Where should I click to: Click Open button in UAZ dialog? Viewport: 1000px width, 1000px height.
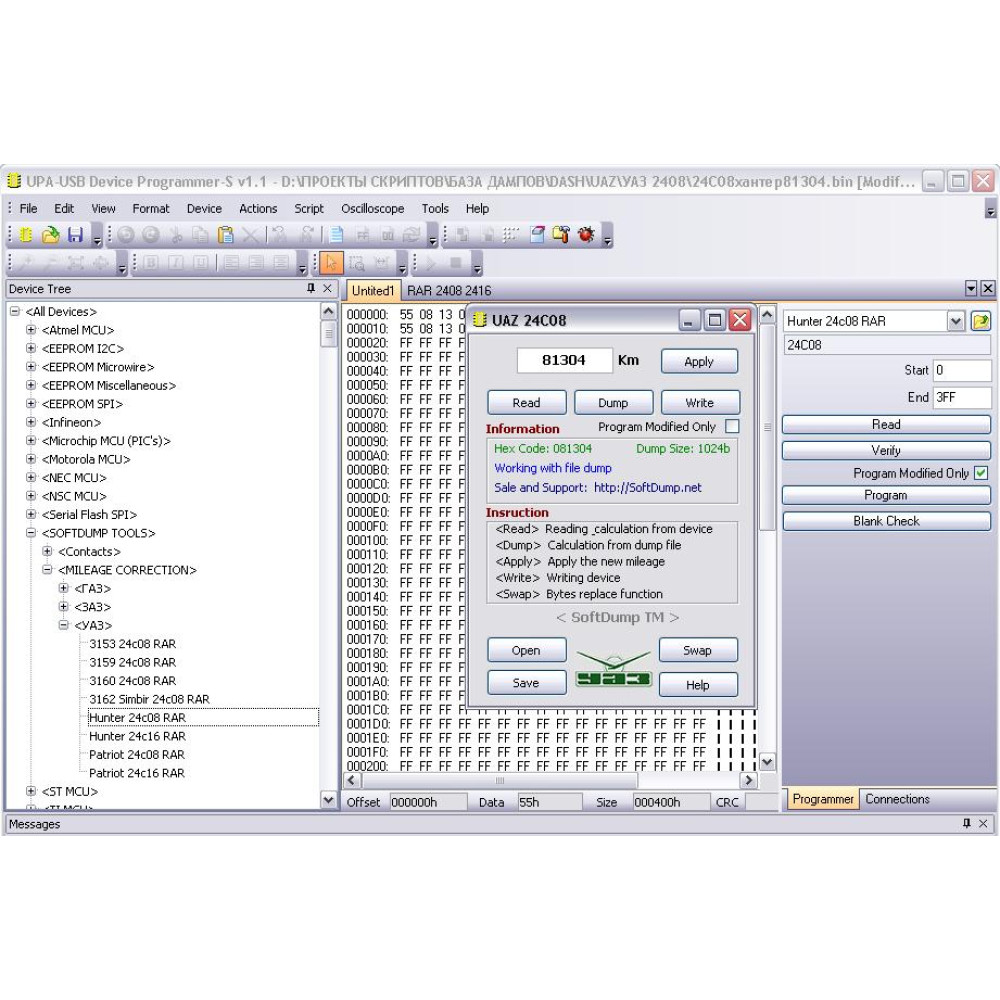click(526, 650)
